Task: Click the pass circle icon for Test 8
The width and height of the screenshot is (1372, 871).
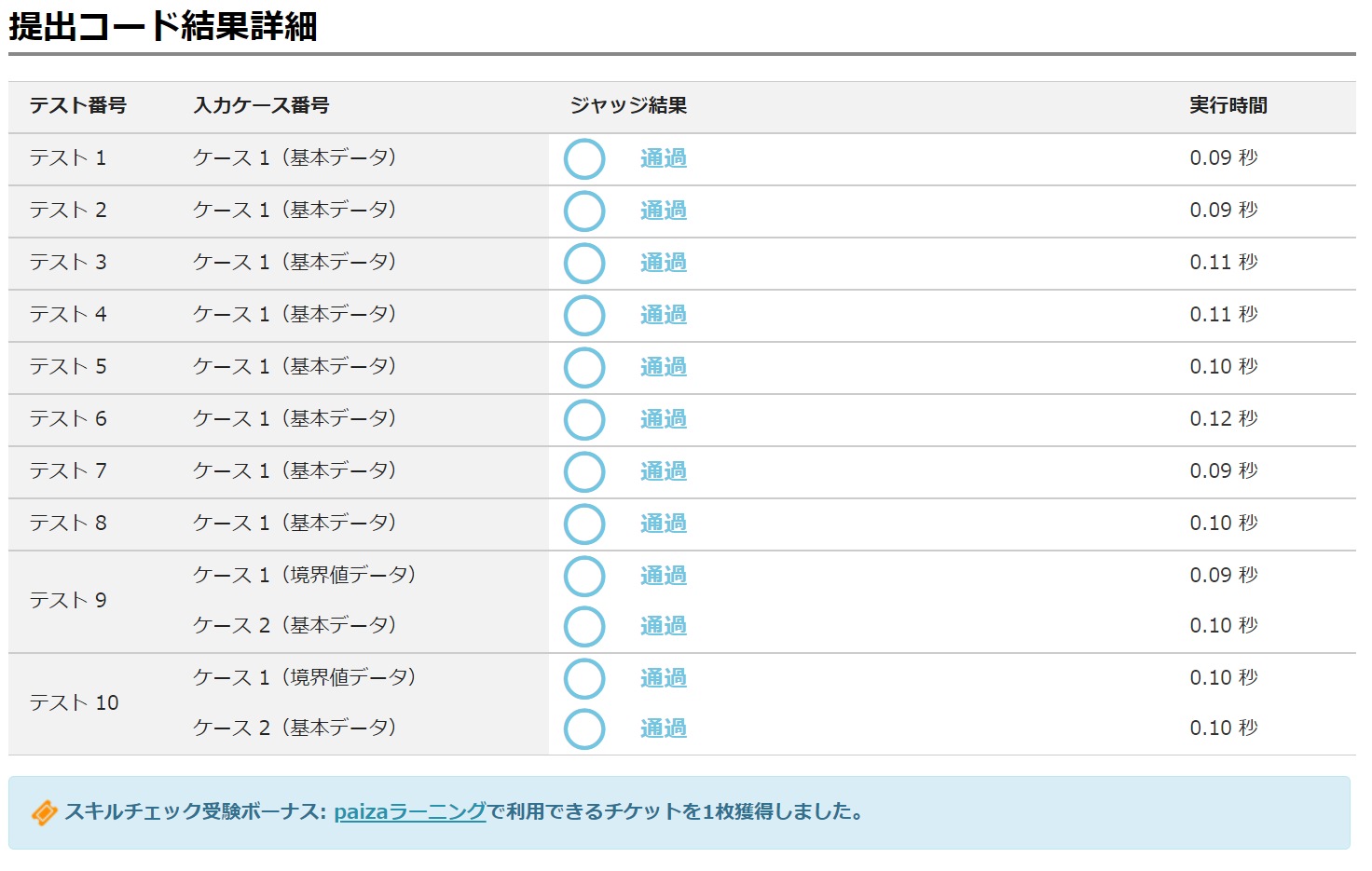Action: 584,524
